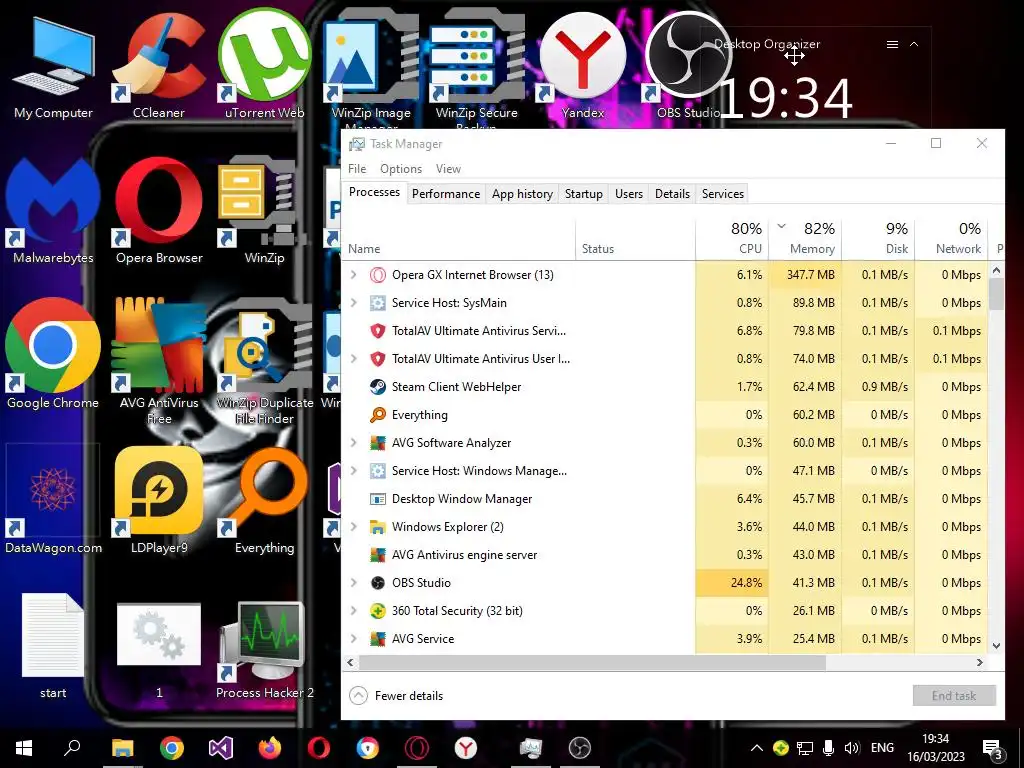Click Fewer details in Task Manager
The image size is (1024, 768).
396,696
